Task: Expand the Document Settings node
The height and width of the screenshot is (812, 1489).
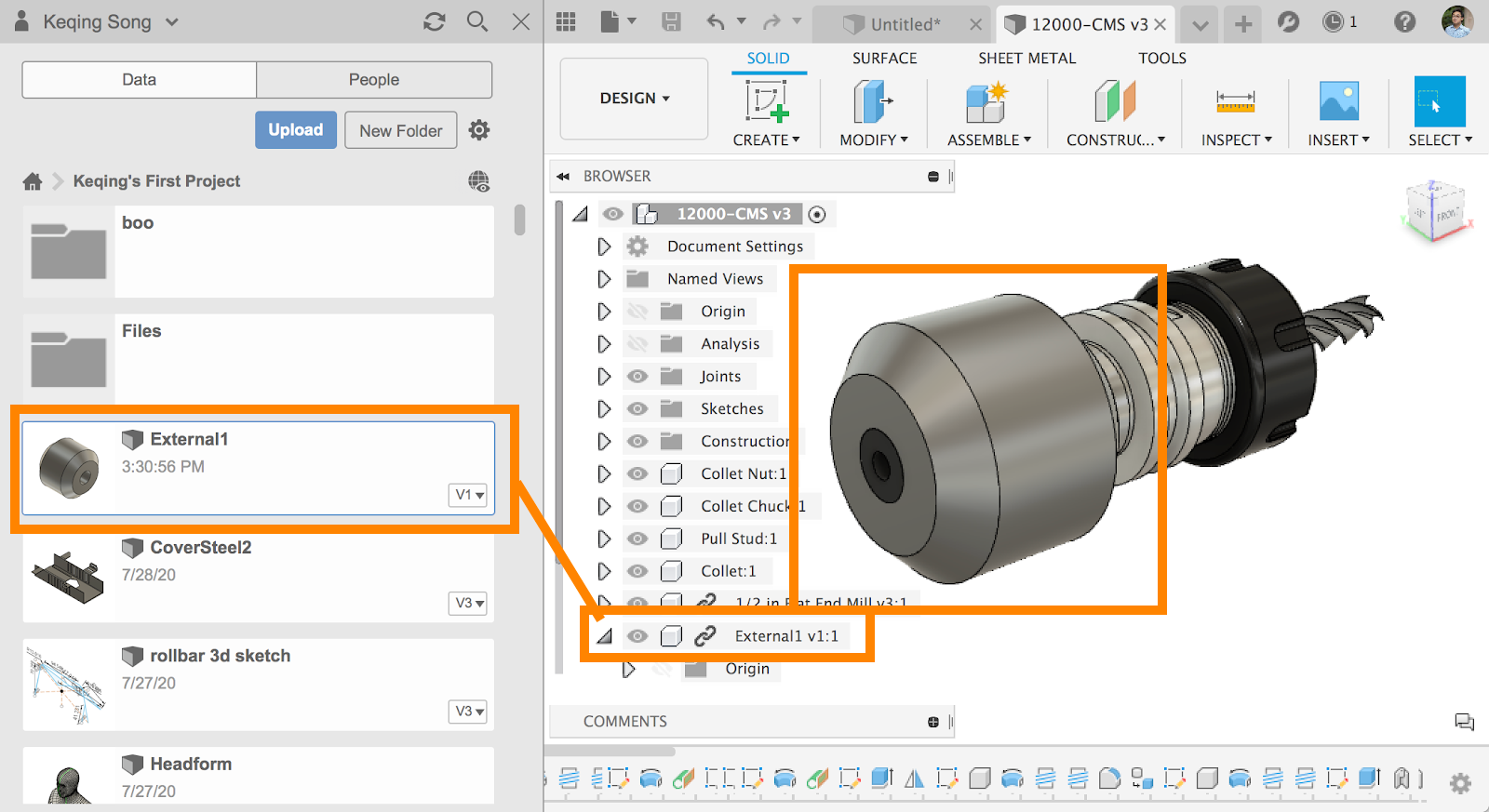Action: click(604, 246)
